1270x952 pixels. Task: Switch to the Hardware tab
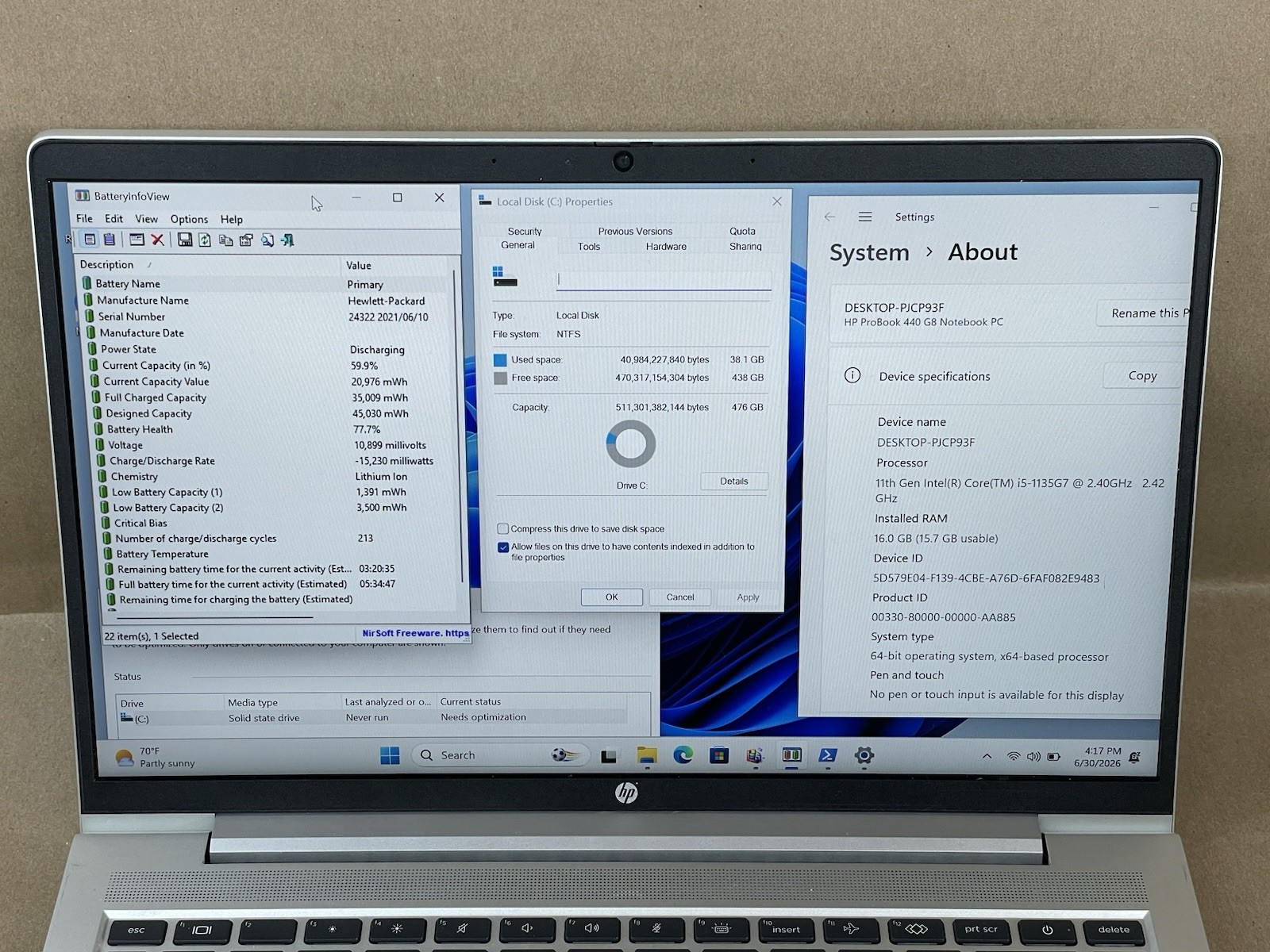tap(666, 247)
